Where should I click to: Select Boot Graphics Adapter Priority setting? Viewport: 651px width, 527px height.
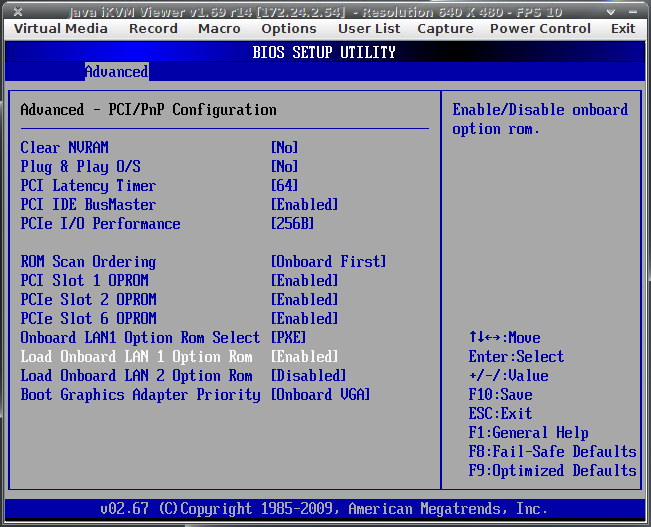point(140,395)
